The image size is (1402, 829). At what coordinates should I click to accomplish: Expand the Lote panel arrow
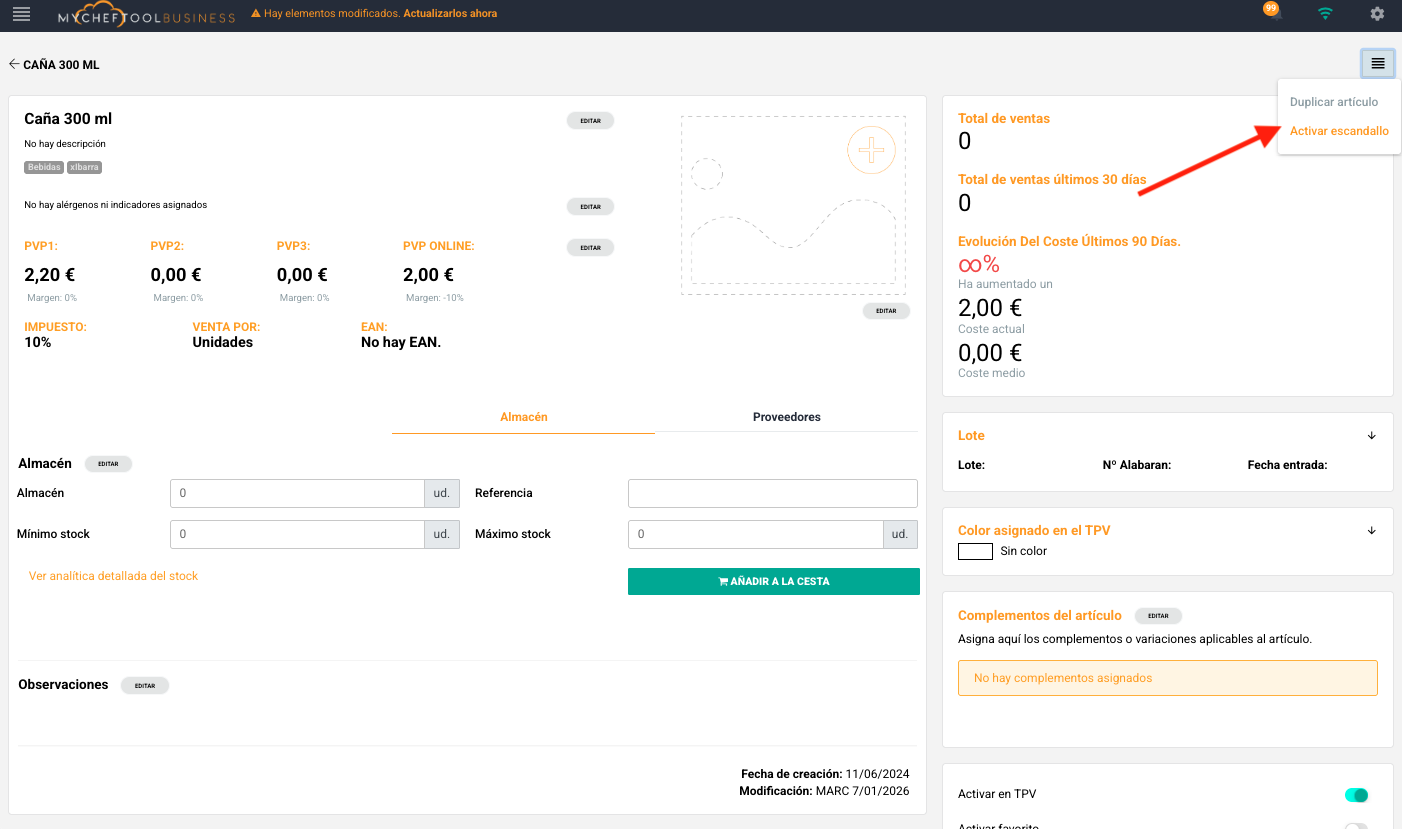1371,436
